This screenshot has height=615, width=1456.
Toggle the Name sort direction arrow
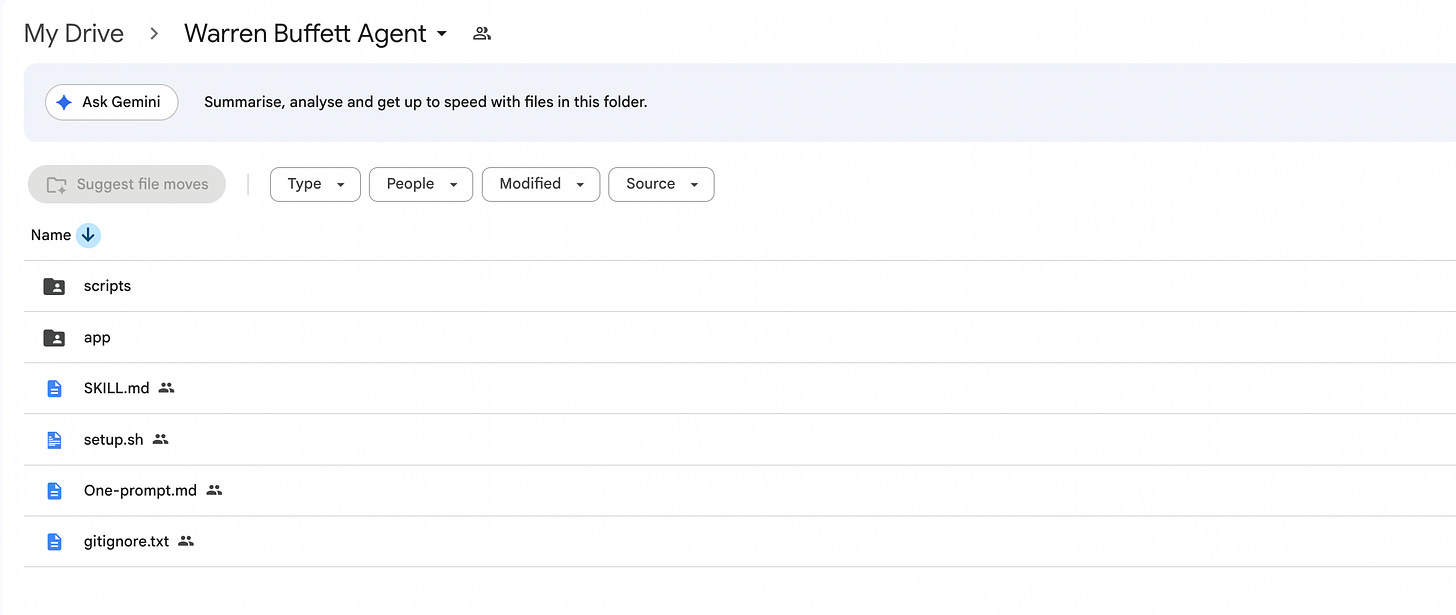tap(88, 235)
